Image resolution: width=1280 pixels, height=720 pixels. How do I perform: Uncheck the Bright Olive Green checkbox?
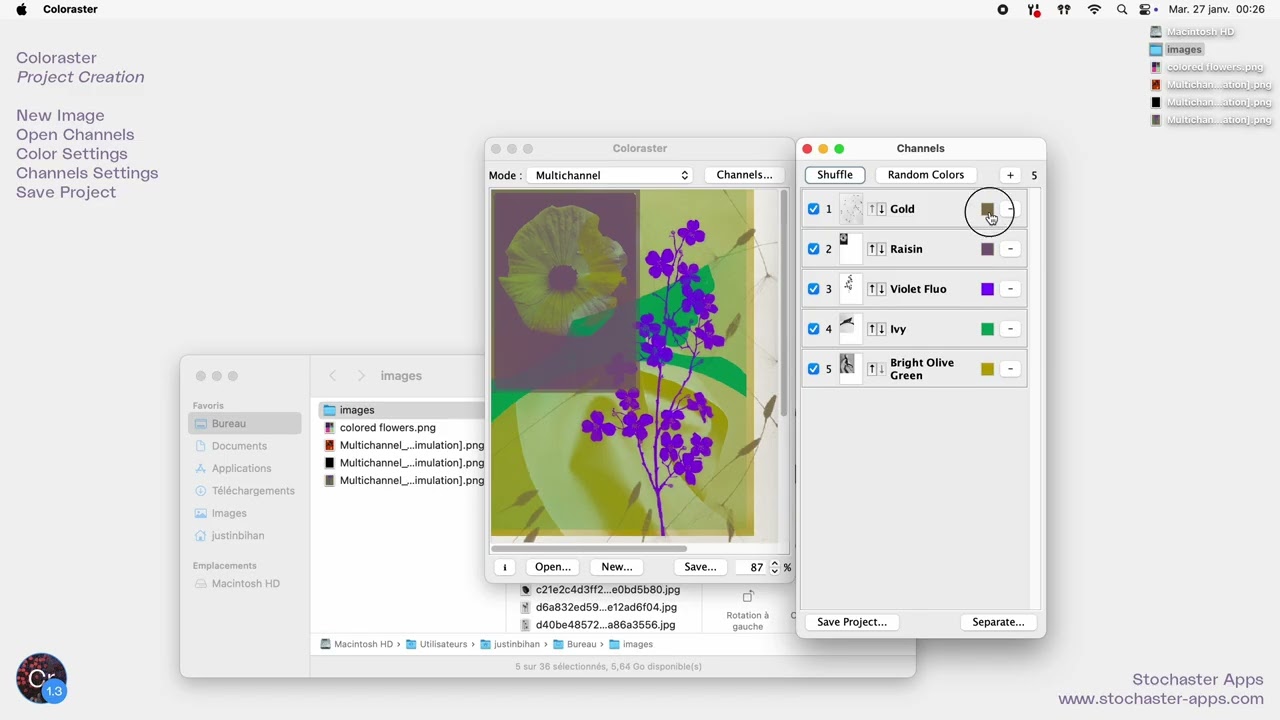[813, 369]
